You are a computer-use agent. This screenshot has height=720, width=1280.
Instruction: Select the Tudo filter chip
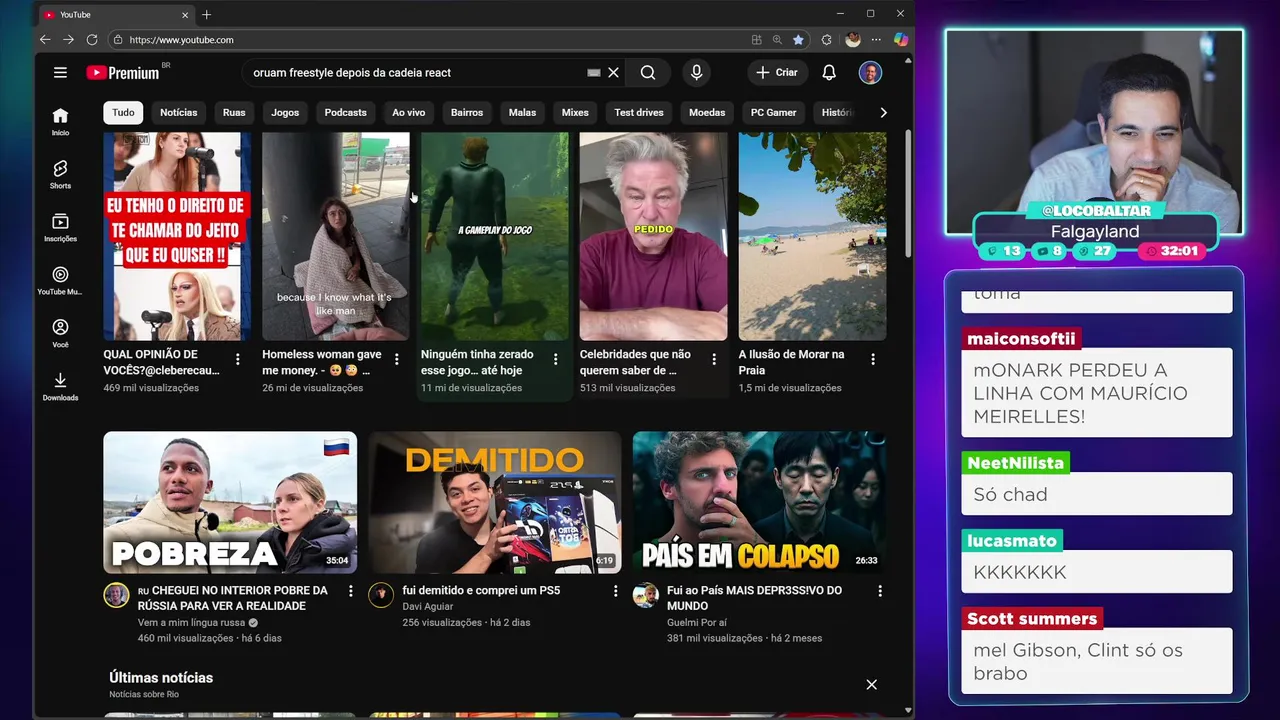123,112
